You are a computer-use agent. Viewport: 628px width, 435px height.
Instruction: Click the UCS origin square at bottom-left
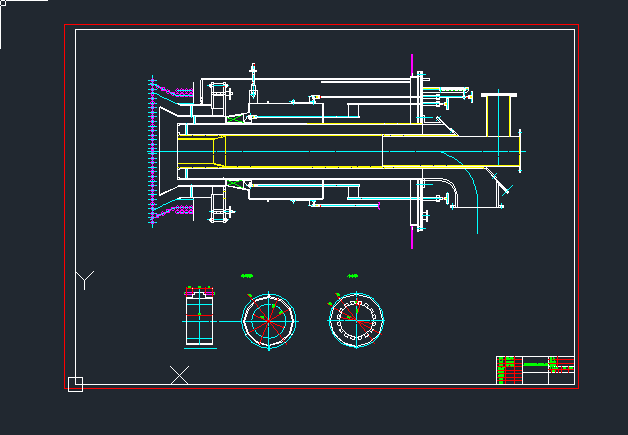75,384
